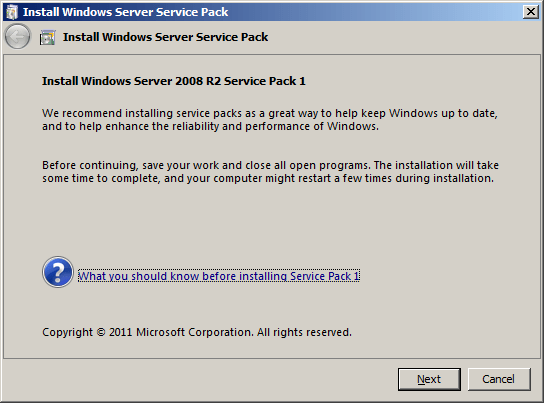Proceed with the Next button

click(429, 379)
